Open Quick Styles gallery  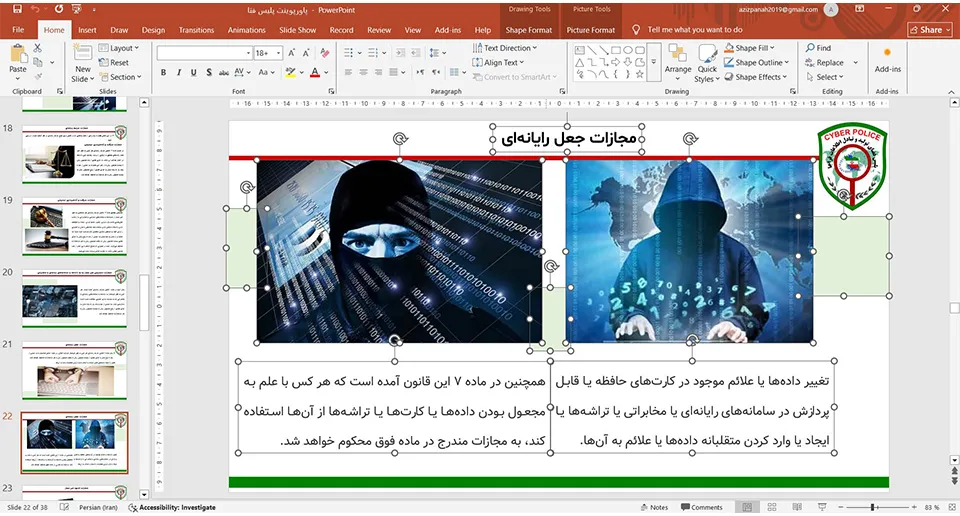tap(707, 64)
